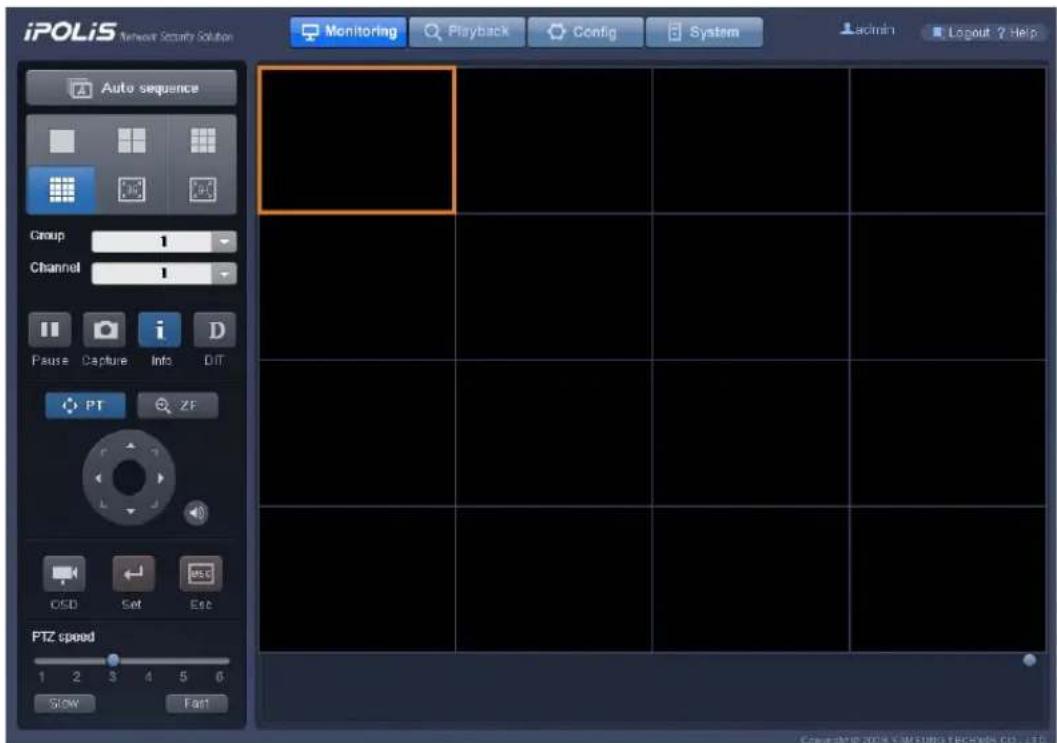1057x743 pixels.
Task: Move camera diagonally up-left on PTZ pad
Action: [104, 452]
